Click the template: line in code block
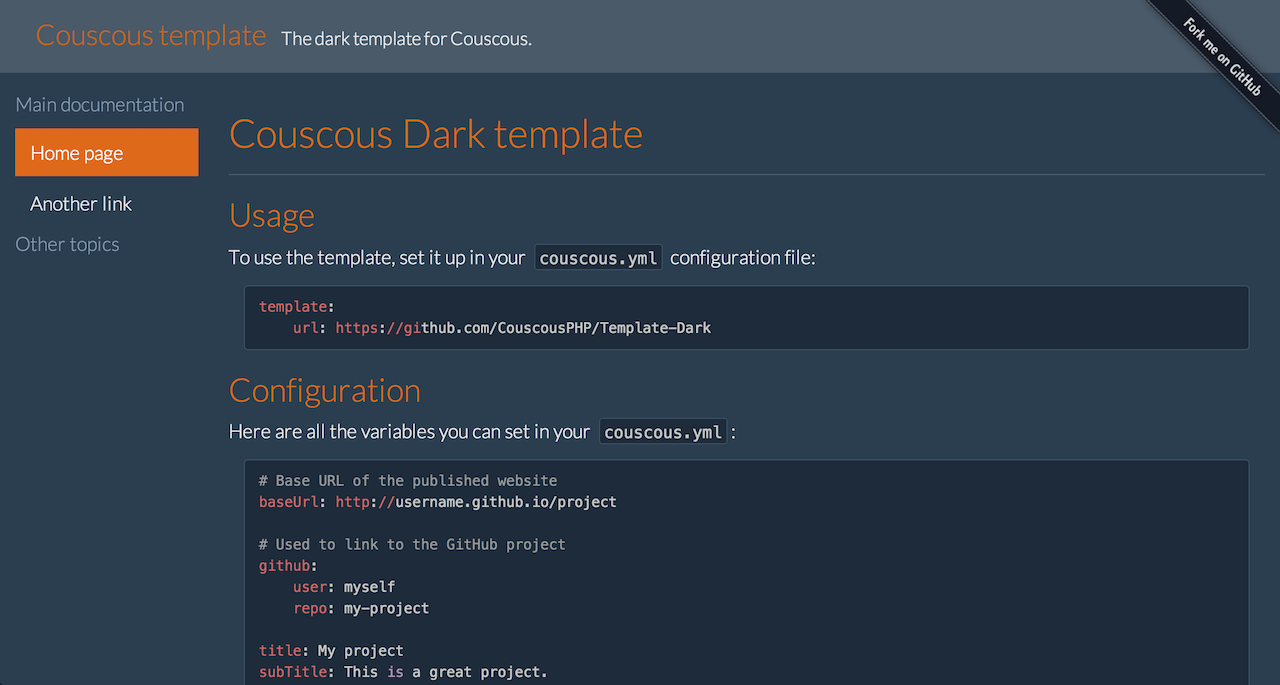 coord(297,307)
